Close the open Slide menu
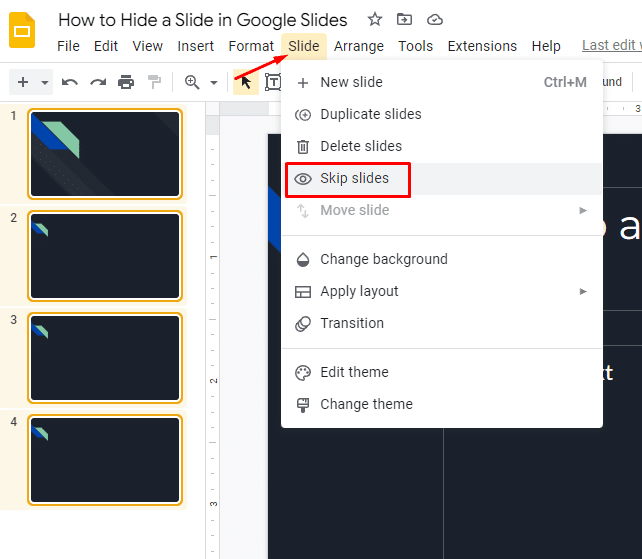642x559 pixels. tap(304, 46)
